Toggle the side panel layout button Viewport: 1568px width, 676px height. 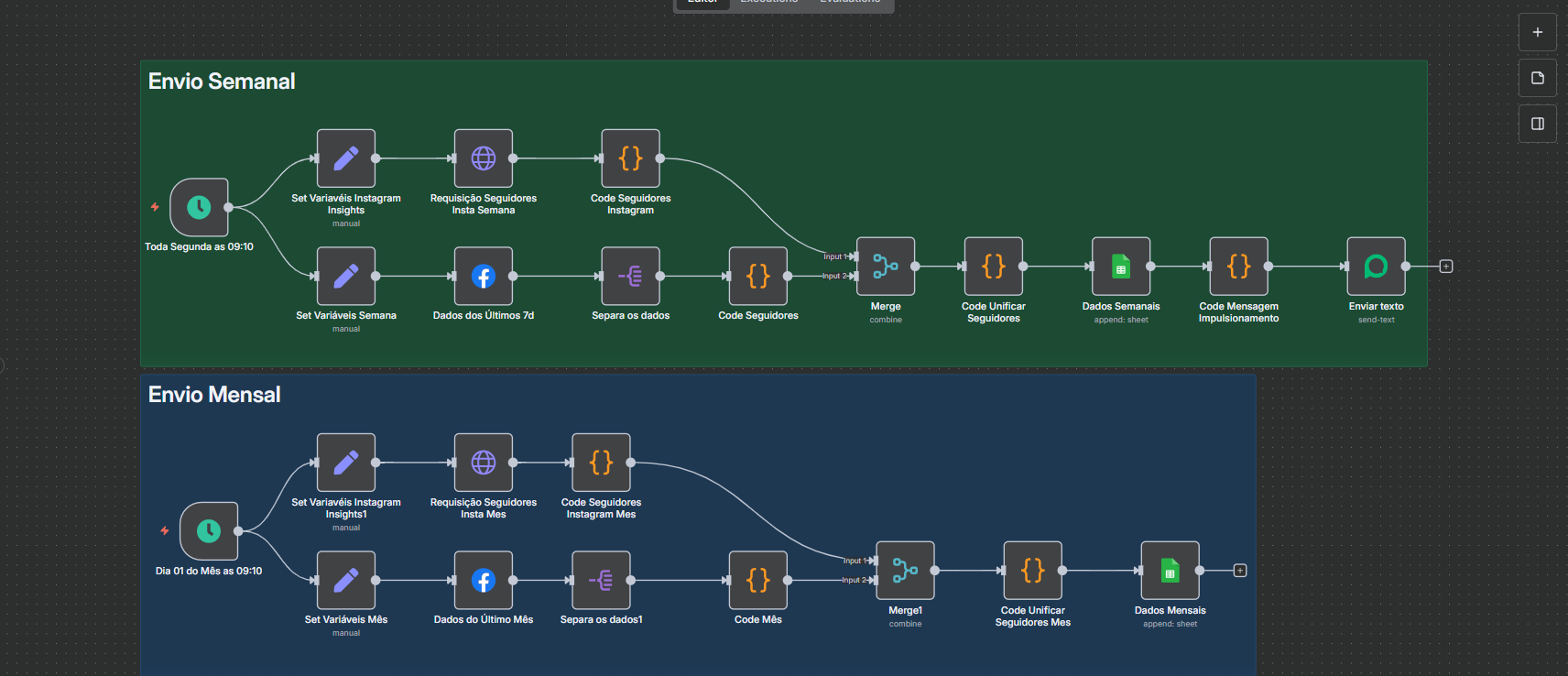pyautogui.click(x=1537, y=124)
